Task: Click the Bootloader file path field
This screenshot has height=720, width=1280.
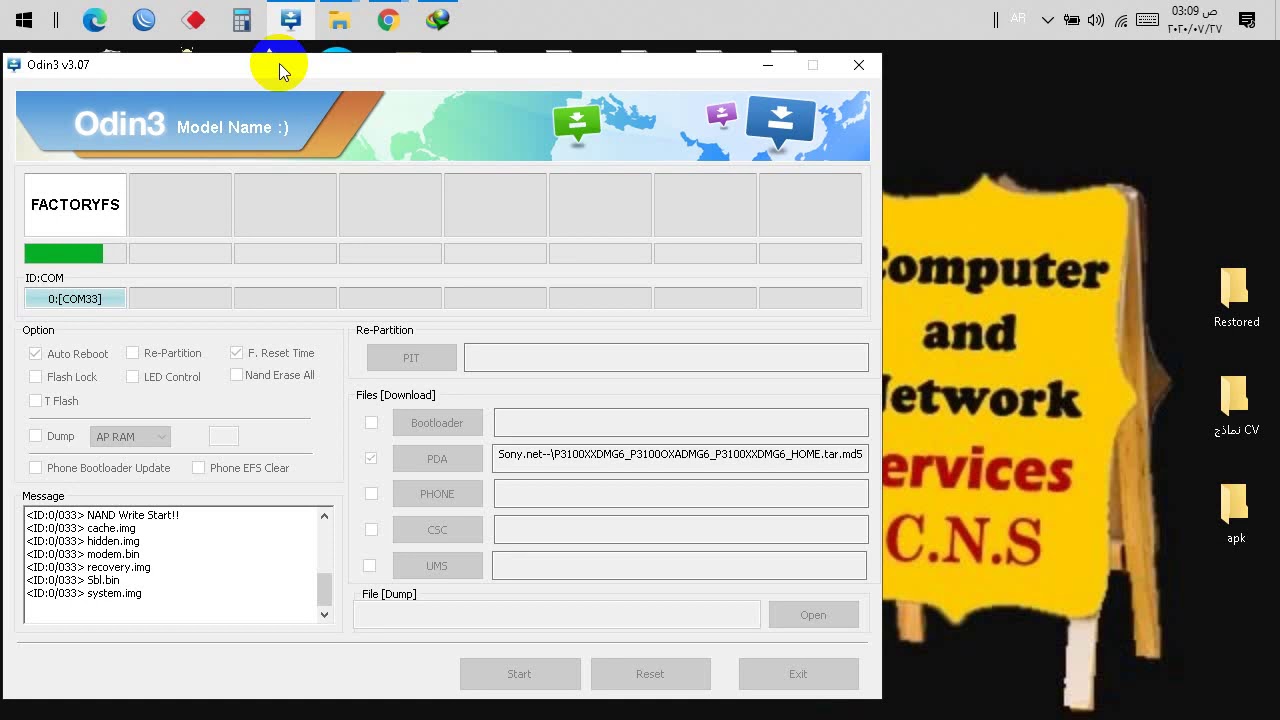Action: pyautogui.click(x=681, y=423)
